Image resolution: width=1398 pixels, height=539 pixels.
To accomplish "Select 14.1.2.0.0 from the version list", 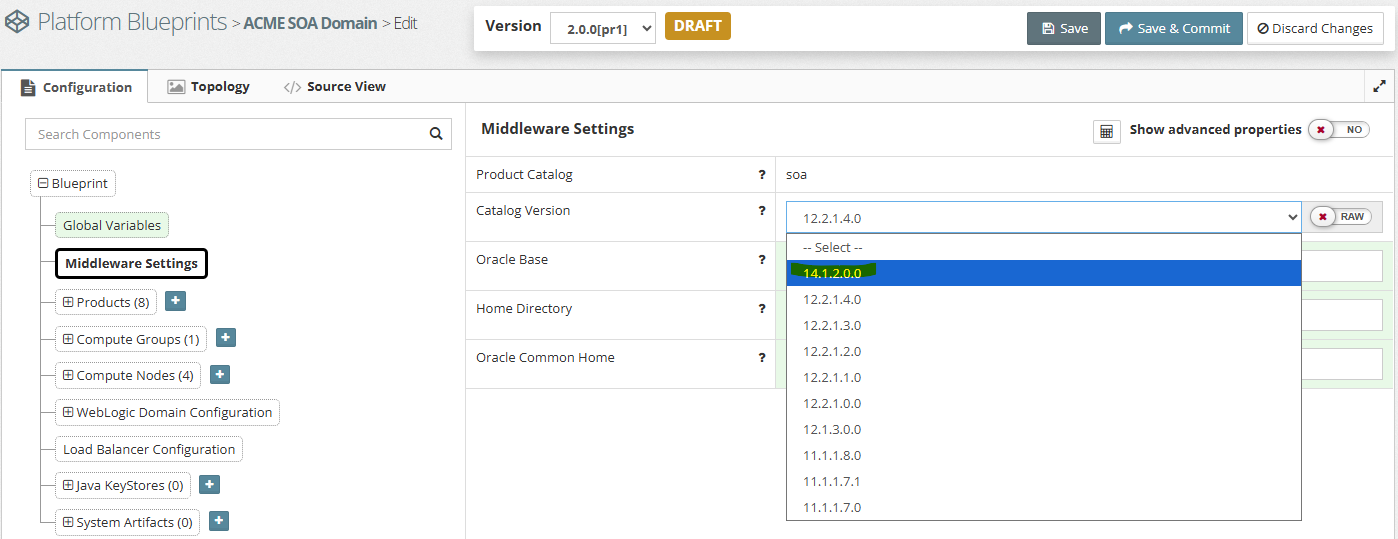I will click(x=832, y=273).
